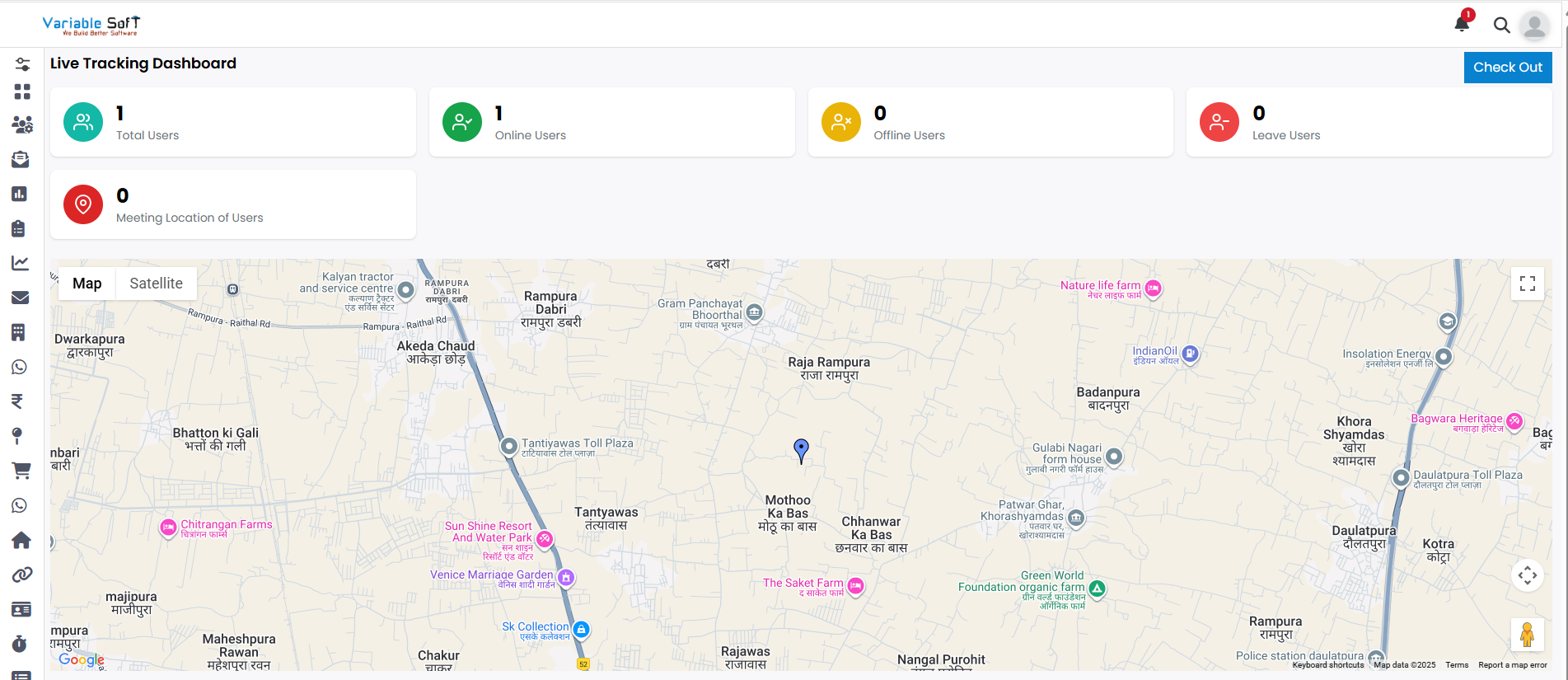The image size is (1568, 680).
Task: Click the IndianOil map marker
Action: click(1190, 354)
